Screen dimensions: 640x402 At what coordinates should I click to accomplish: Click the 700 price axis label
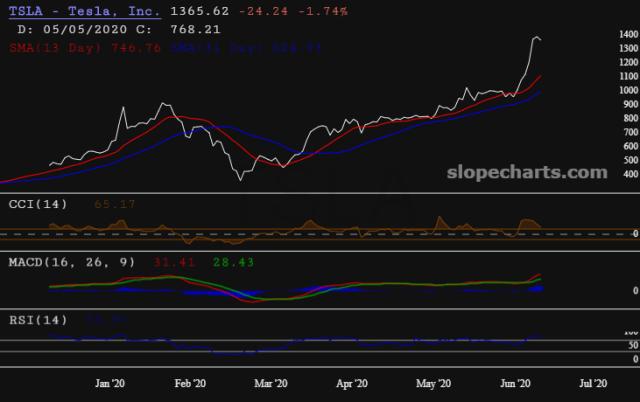(631, 132)
